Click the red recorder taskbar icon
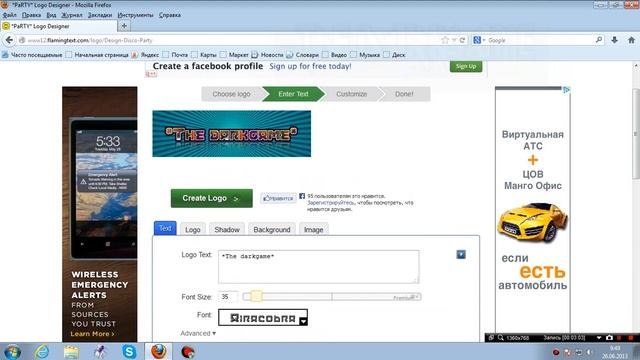Viewport: 640px width, 360px height. pyautogui.click(x=187, y=351)
